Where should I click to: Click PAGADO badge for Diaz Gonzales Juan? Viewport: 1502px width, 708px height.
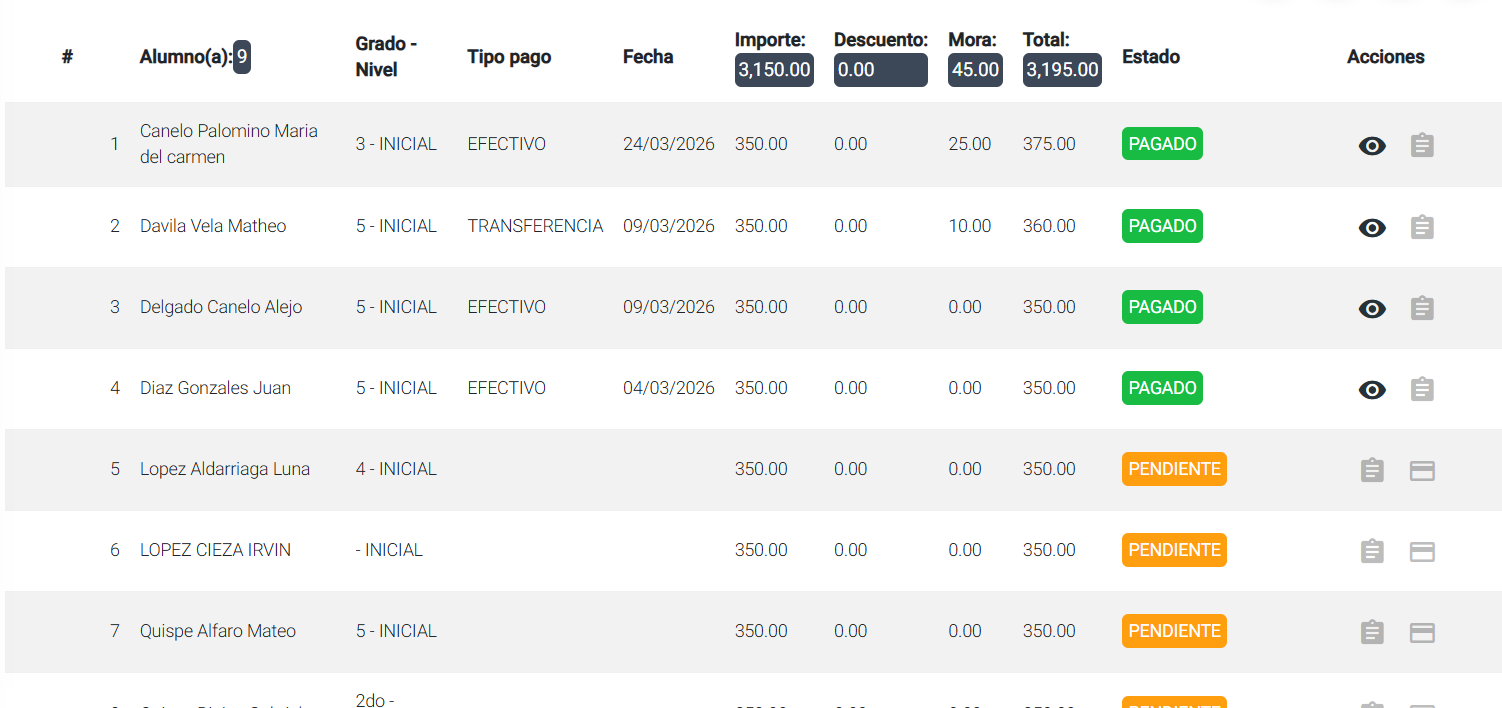tap(1162, 388)
